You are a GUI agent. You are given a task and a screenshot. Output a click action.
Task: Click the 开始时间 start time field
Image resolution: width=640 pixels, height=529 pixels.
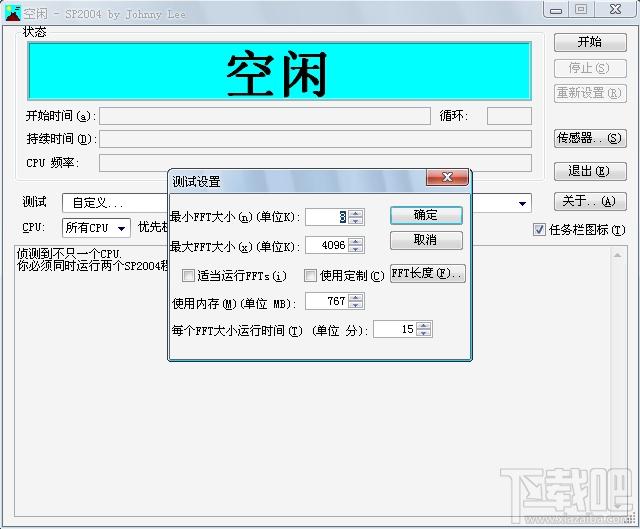tap(265, 116)
